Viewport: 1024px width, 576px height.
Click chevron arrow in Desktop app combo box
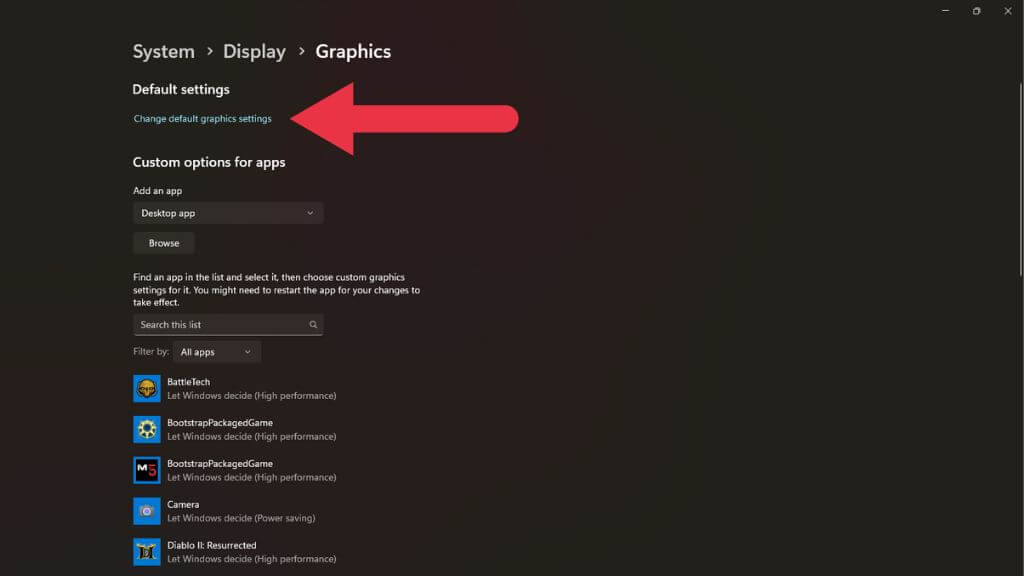pyautogui.click(x=310, y=213)
